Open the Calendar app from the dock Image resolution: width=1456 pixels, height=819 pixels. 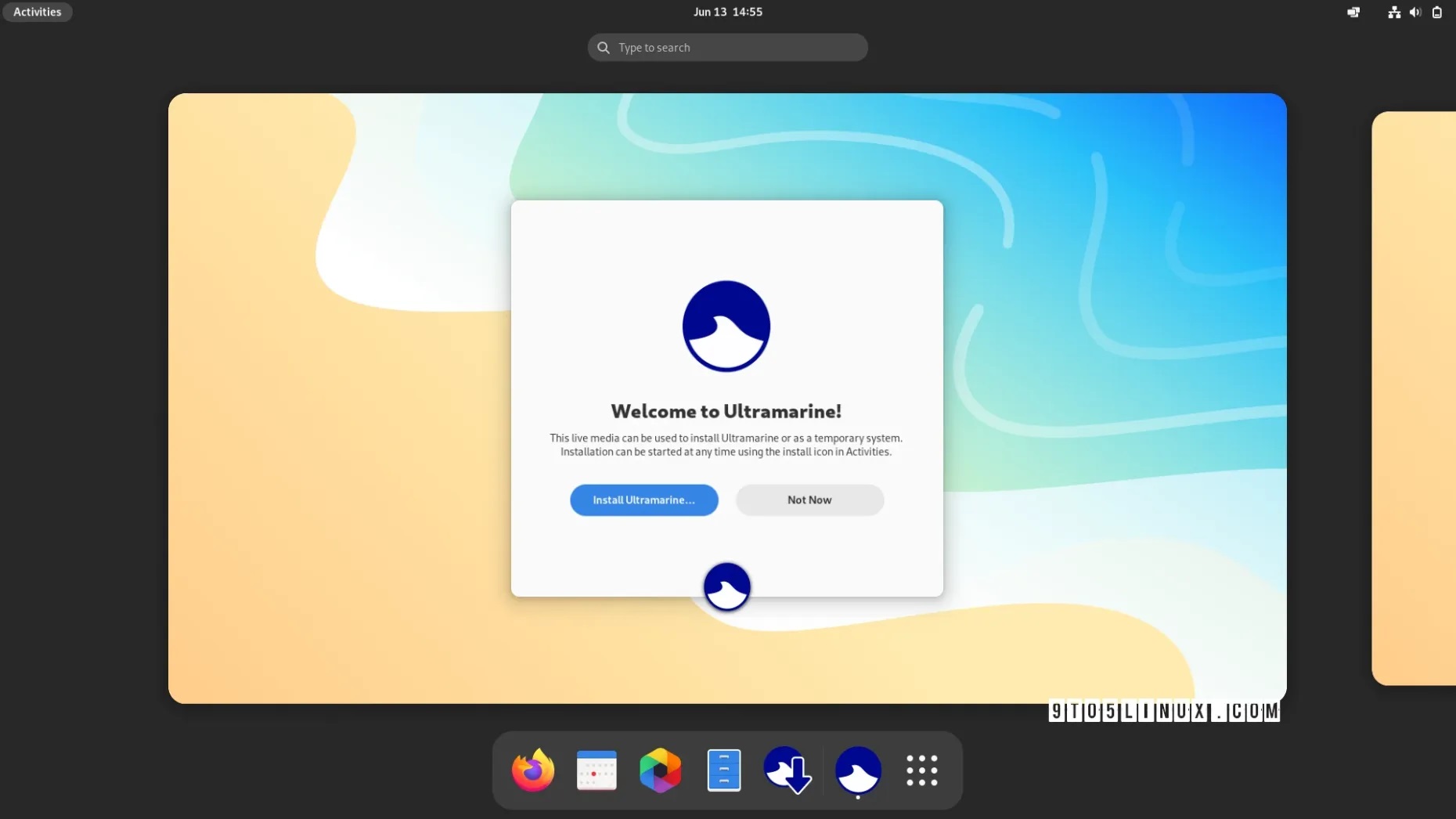(x=596, y=770)
